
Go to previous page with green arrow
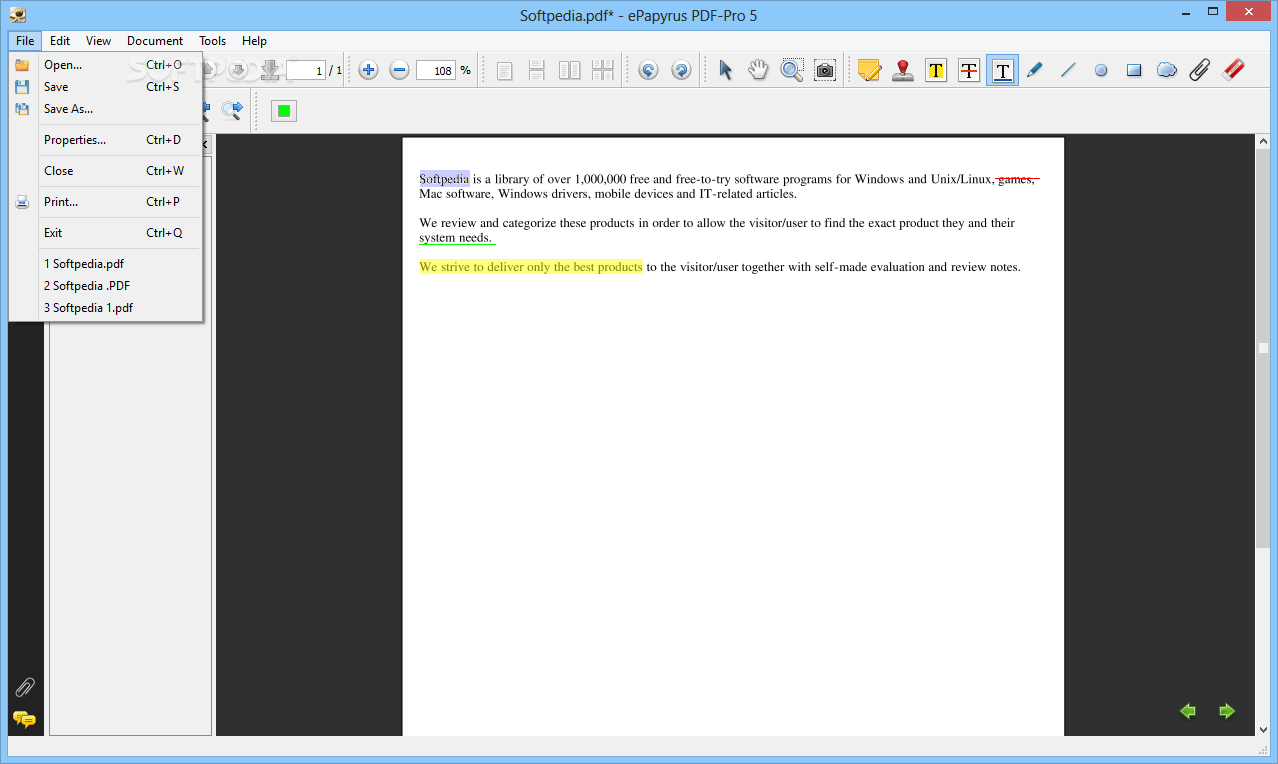click(1188, 711)
